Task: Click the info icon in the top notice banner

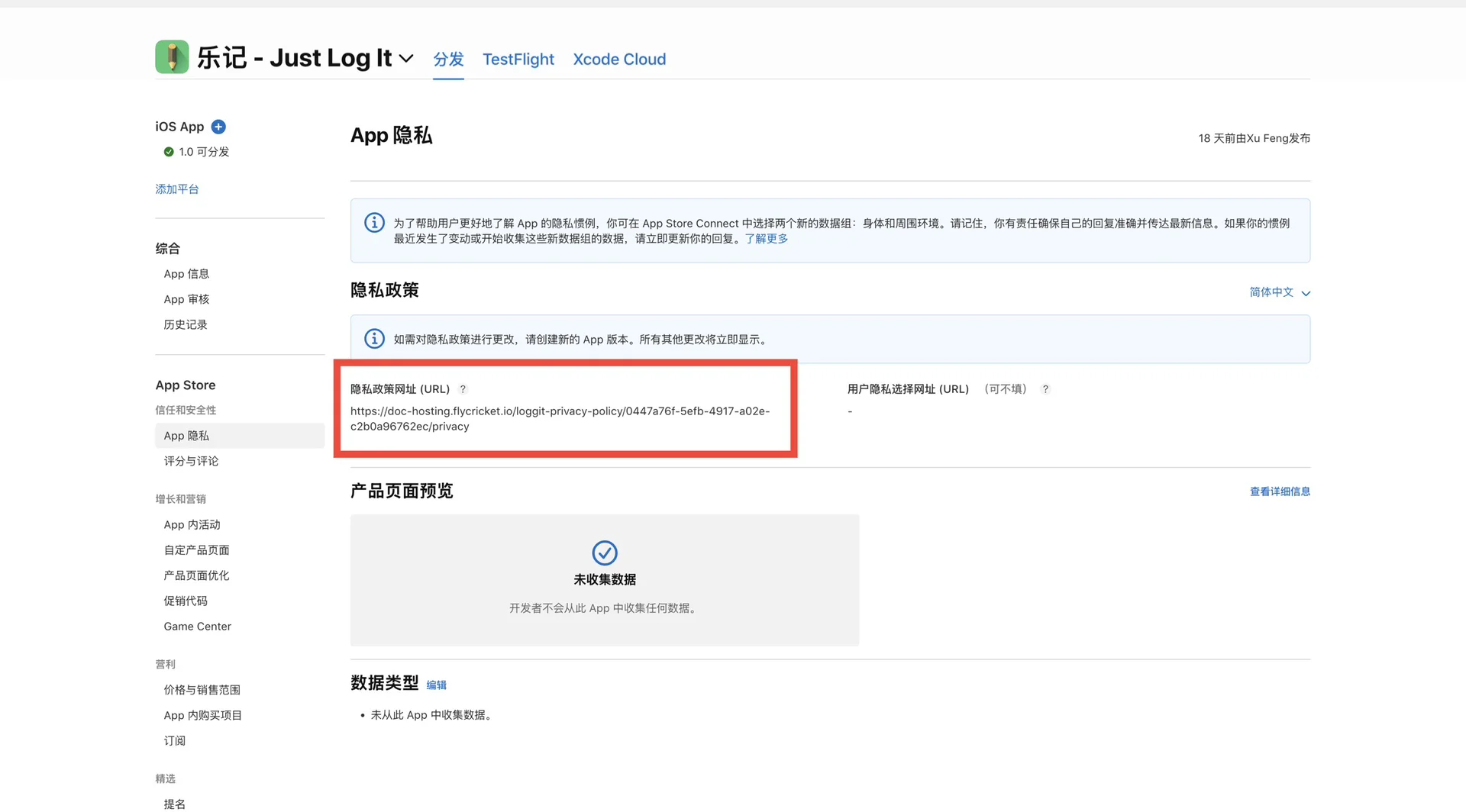Action: [x=374, y=222]
